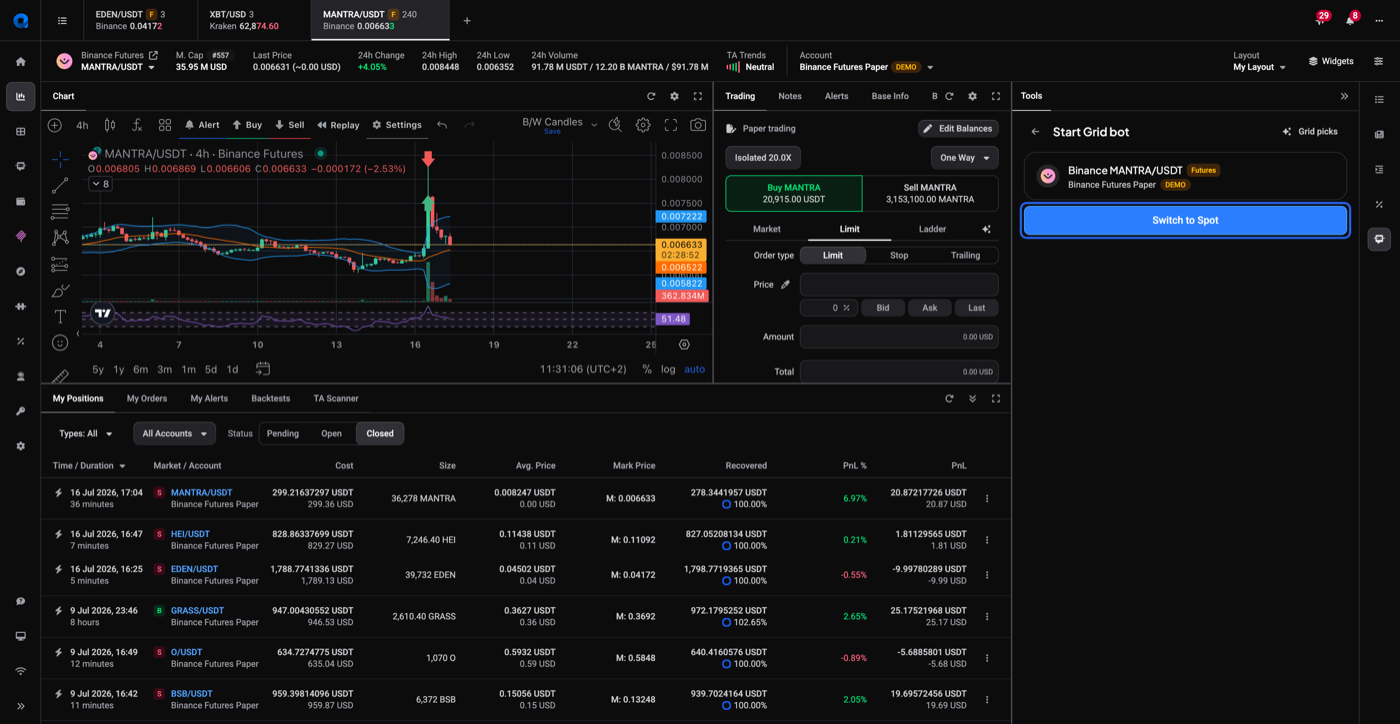Screen dimensions: 1400x724
Task: Use price picker eyedropper icon
Action: (x=785, y=284)
